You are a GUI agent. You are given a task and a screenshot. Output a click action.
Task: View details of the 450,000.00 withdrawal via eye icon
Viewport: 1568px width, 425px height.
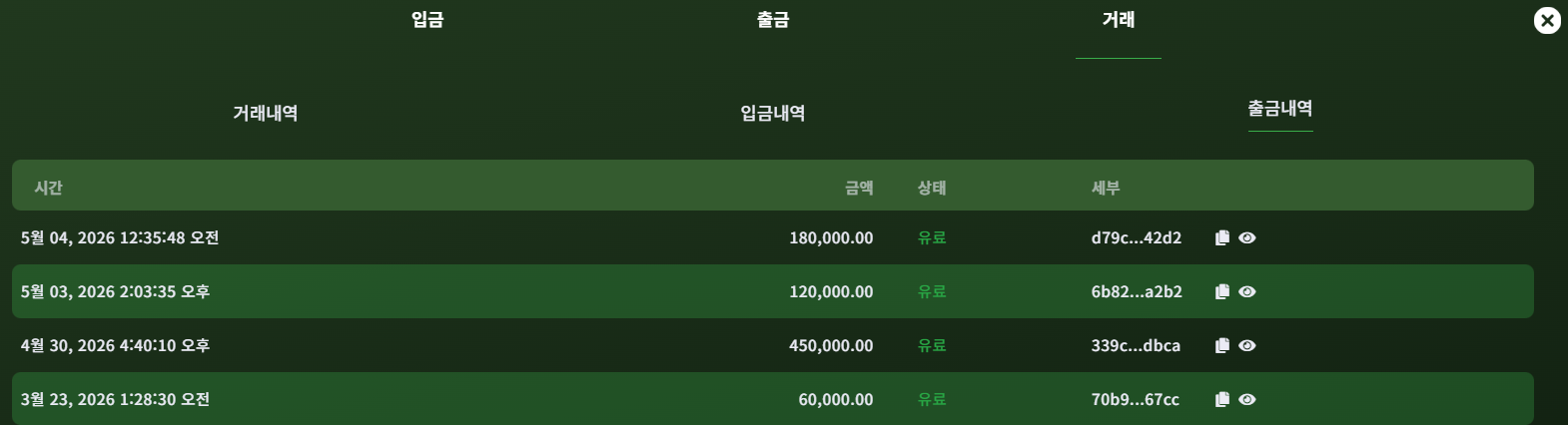pos(1247,345)
